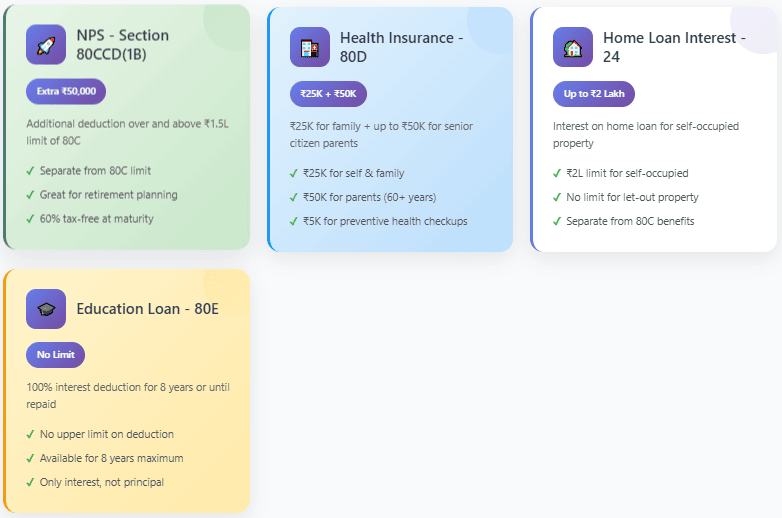Click the Education Loan graduation cap icon
The image size is (782, 518).
pyautogui.click(x=46, y=309)
